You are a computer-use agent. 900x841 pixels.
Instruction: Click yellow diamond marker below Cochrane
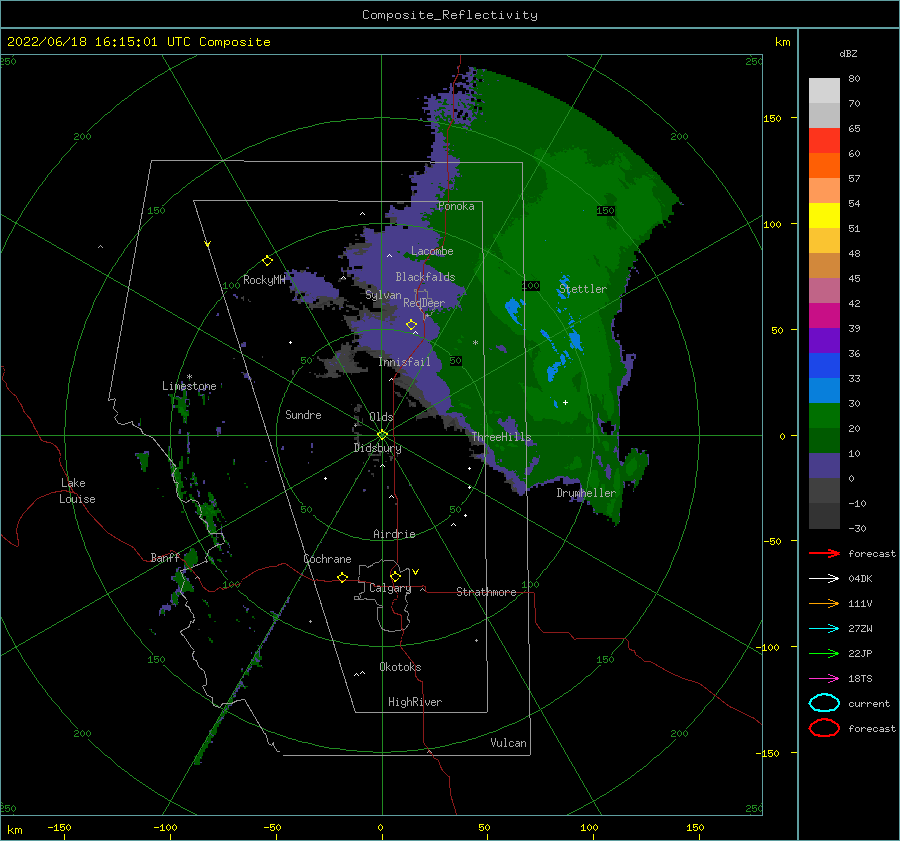pos(342,577)
